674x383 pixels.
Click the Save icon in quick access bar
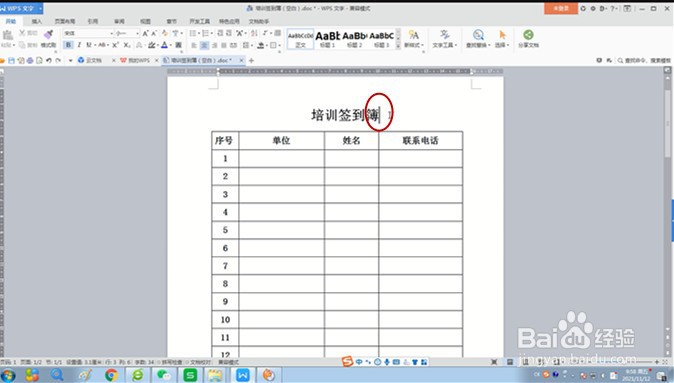click(x=12, y=61)
